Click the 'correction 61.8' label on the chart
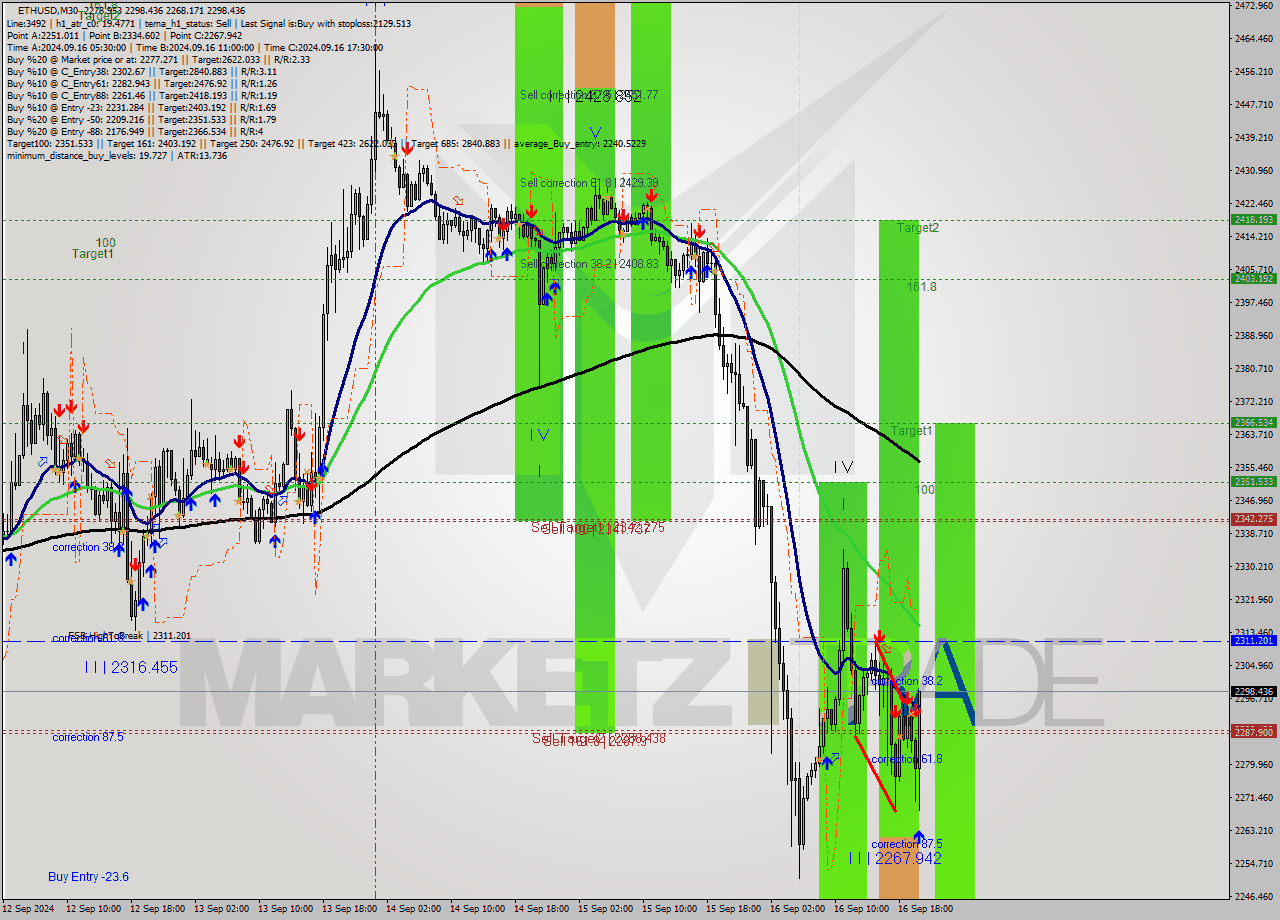 click(906, 759)
